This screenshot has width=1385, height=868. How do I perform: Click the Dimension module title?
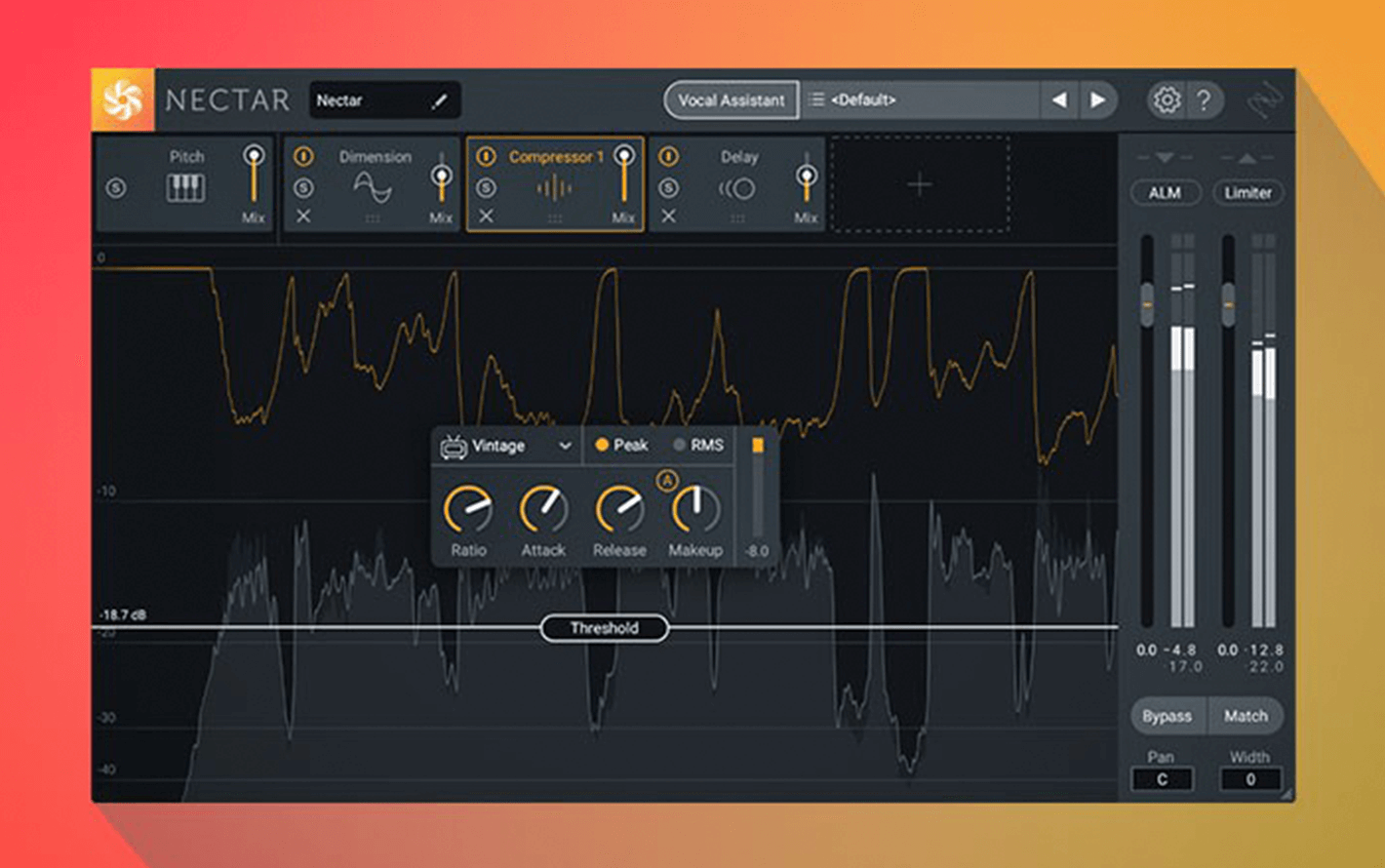(x=375, y=156)
